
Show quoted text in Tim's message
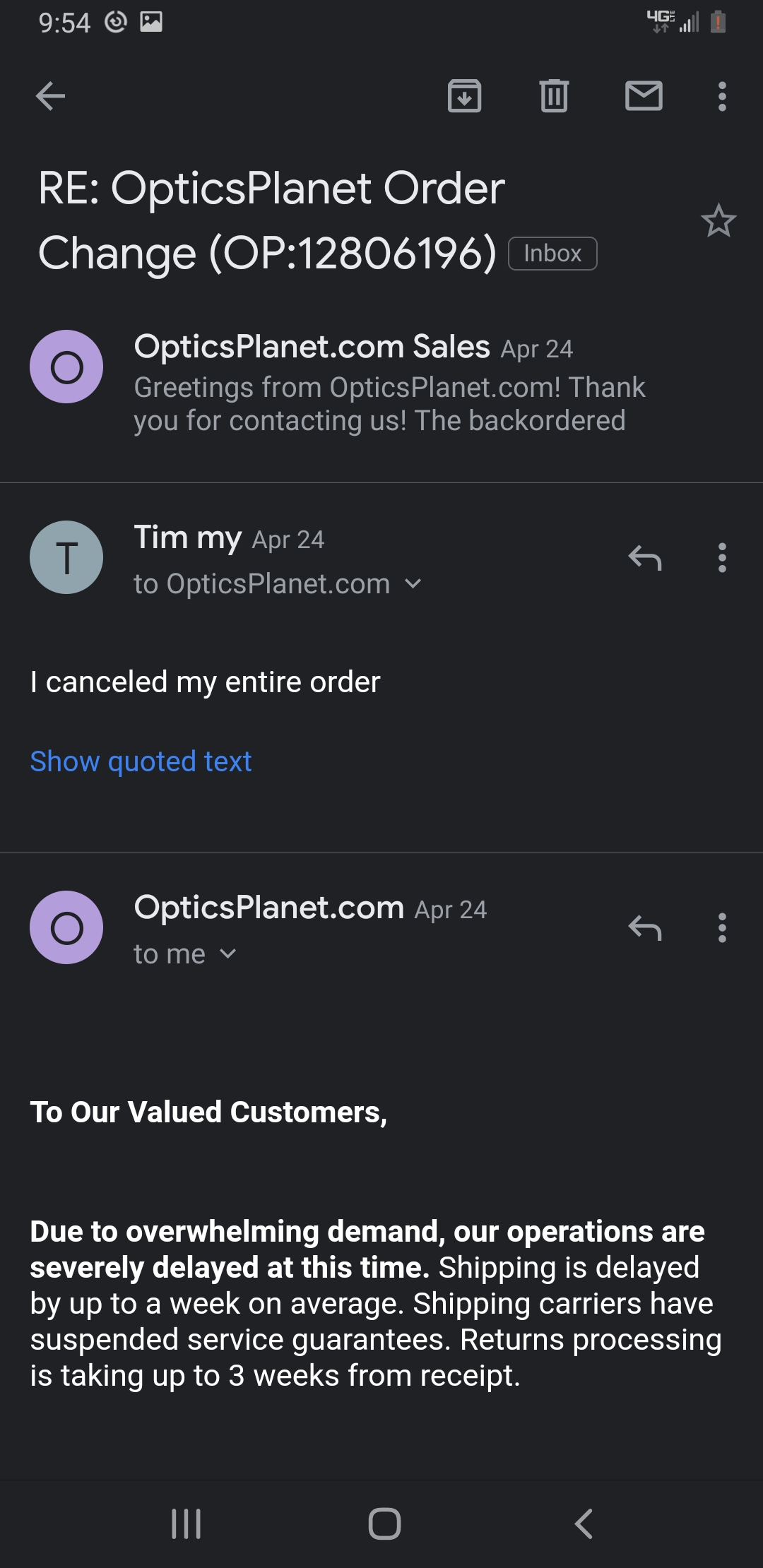141,761
